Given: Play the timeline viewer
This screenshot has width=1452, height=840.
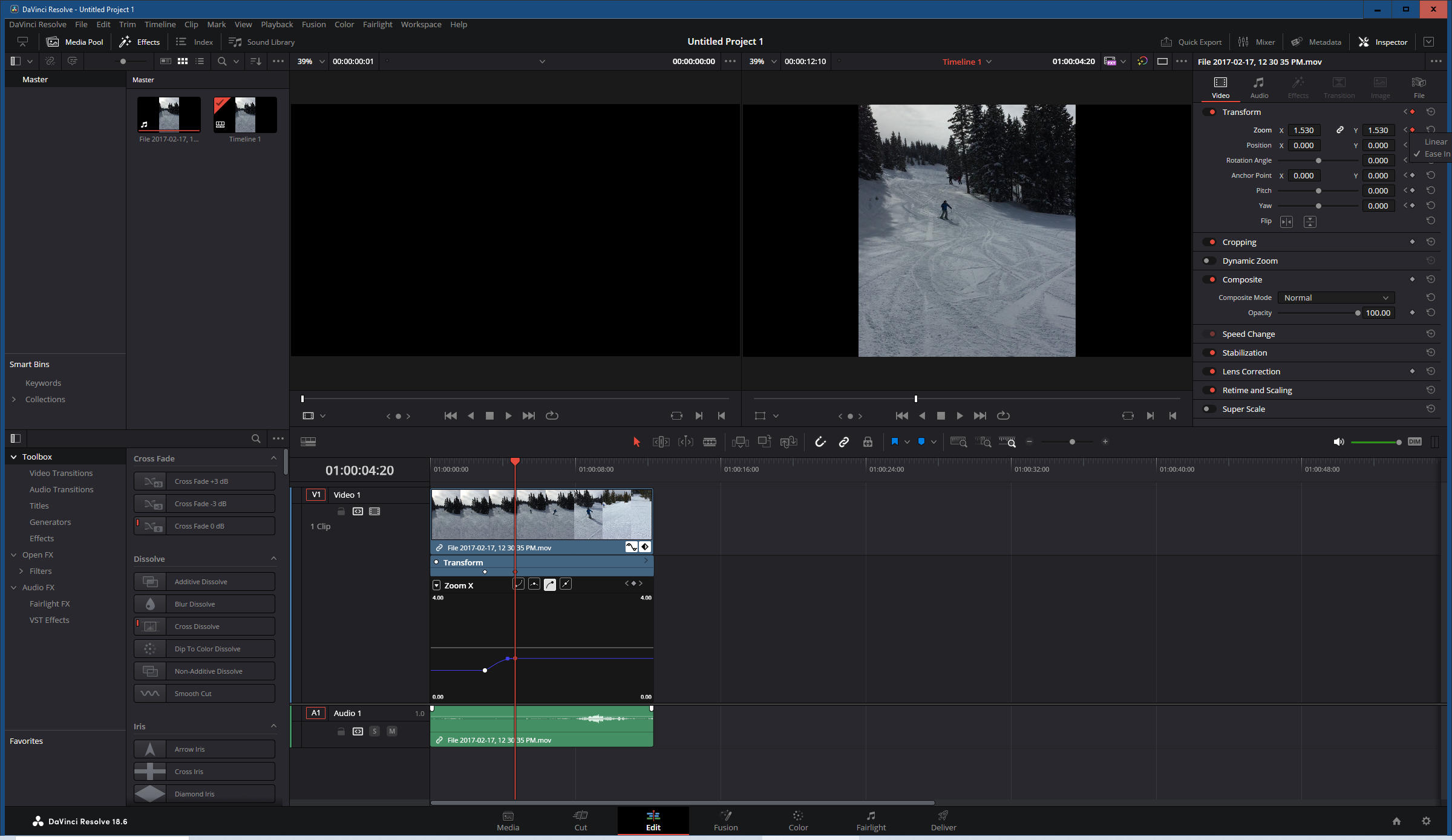Looking at the screenshot, I should point(960,415).
